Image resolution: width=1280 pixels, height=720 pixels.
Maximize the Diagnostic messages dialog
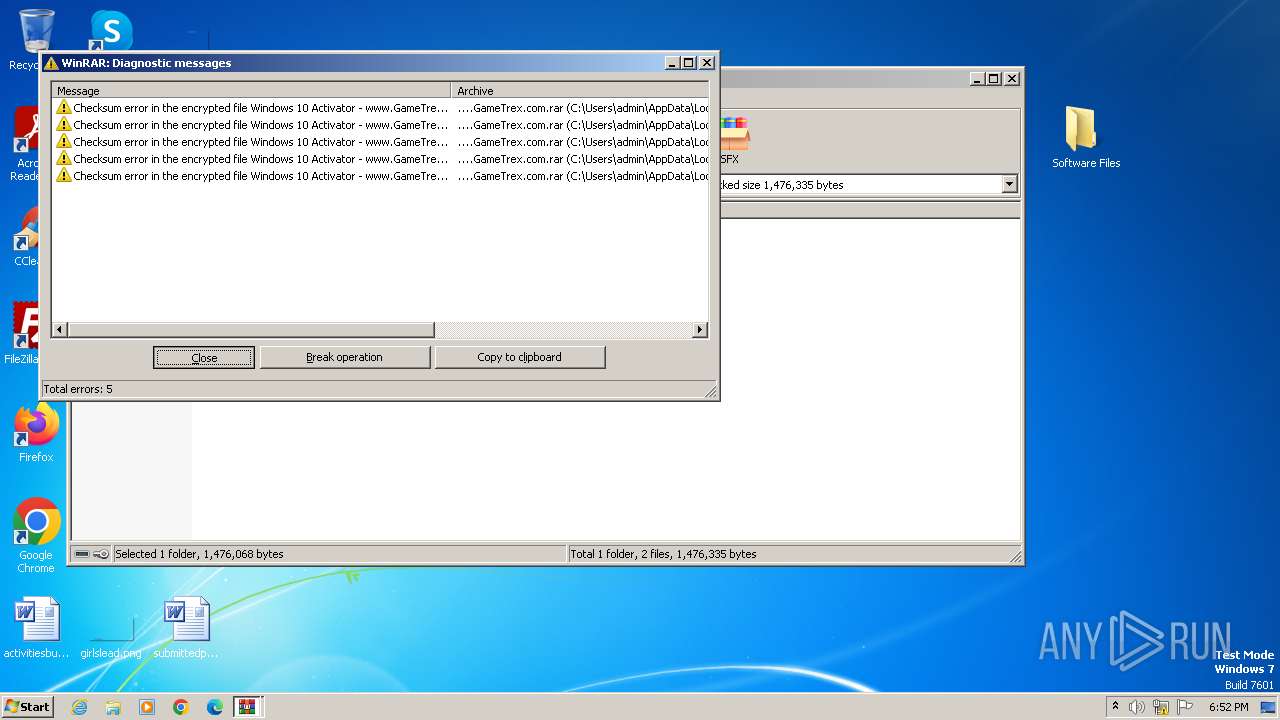point(688,63)
